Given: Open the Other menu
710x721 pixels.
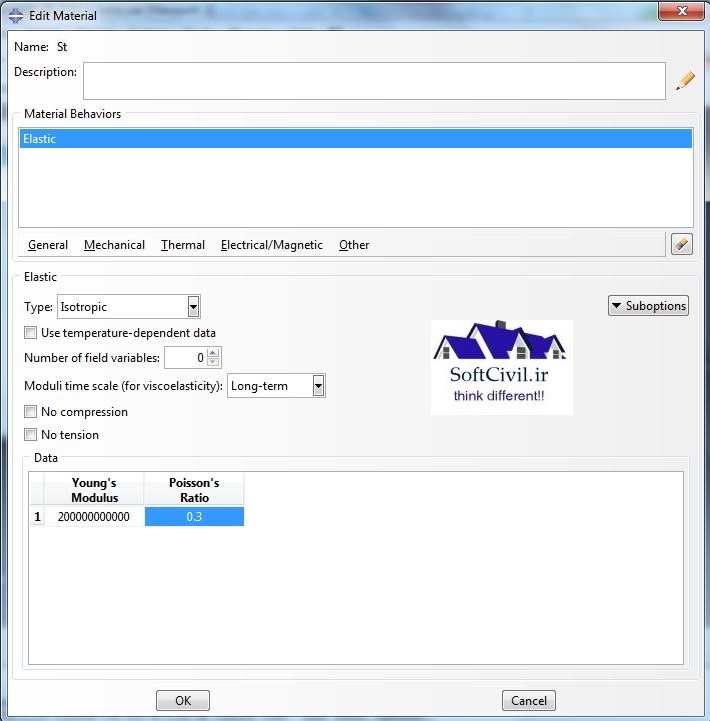Looking at the screenshot, I should [354, 245].
